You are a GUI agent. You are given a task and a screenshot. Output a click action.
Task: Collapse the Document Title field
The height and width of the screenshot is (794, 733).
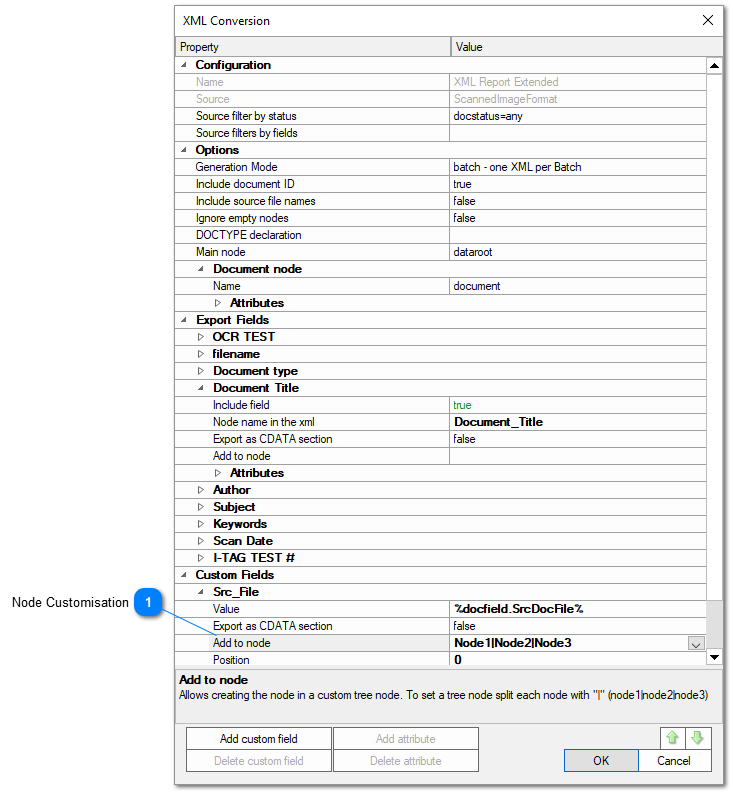click(x=201, y=388)
